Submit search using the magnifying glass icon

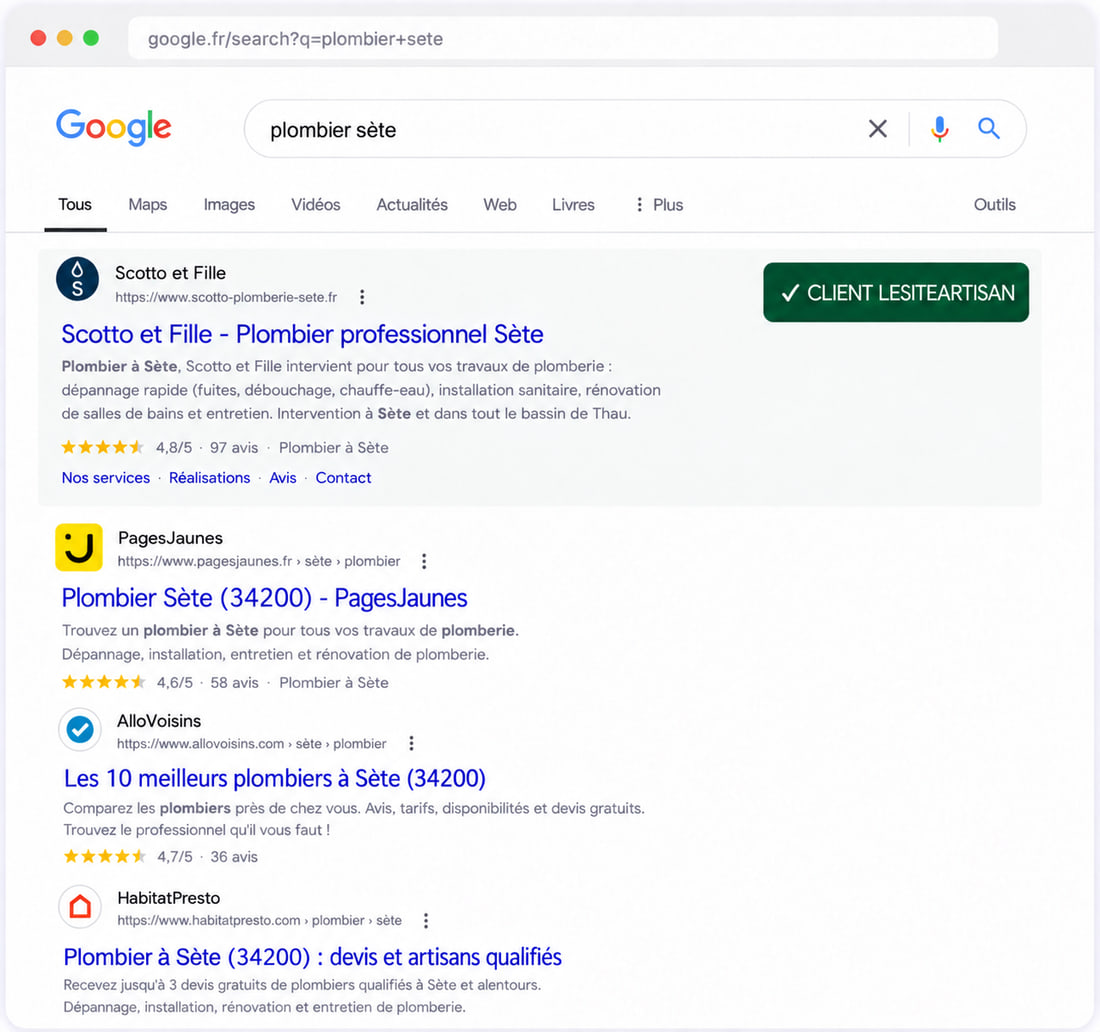click(x=989, y=128)
